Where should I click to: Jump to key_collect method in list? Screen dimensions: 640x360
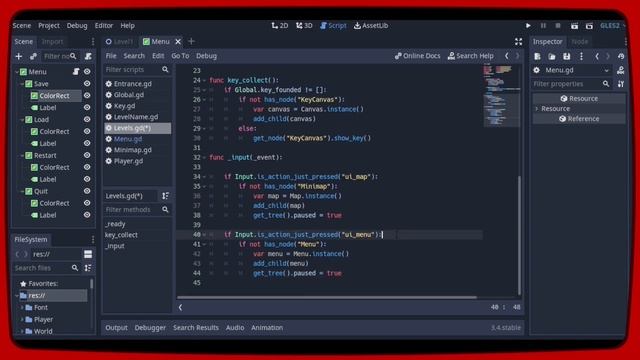pyautogui.click(x=121, y=235)
